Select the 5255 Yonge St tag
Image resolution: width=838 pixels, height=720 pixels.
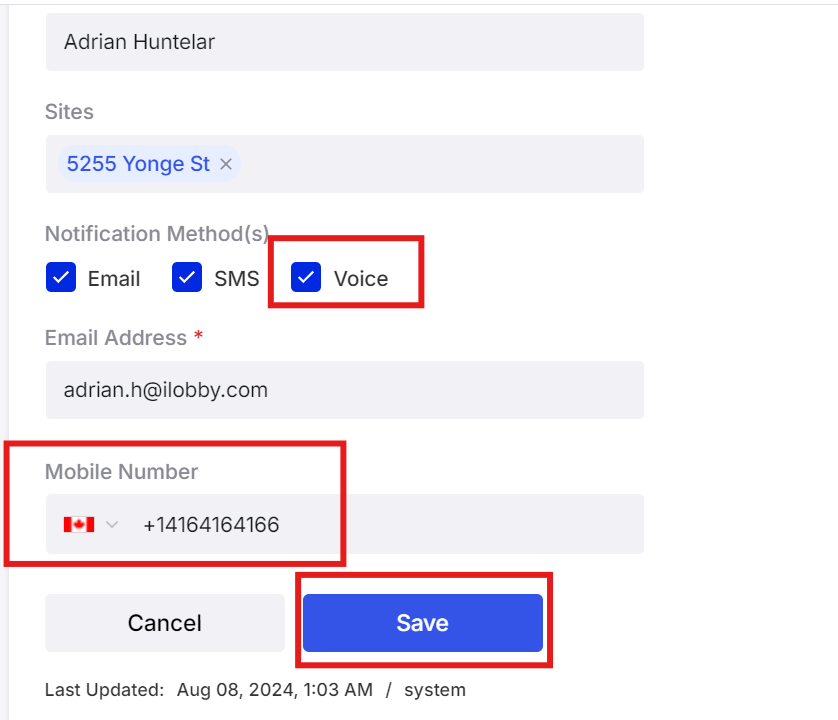(138, 164)
